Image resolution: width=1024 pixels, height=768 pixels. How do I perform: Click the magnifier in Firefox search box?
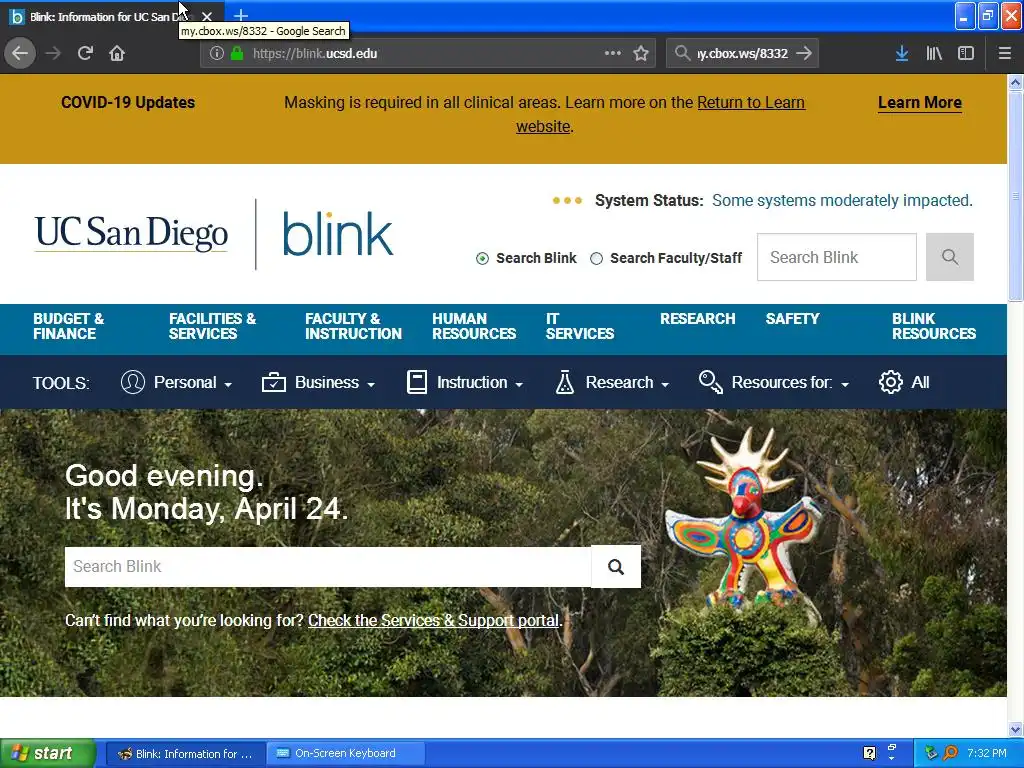682,54
